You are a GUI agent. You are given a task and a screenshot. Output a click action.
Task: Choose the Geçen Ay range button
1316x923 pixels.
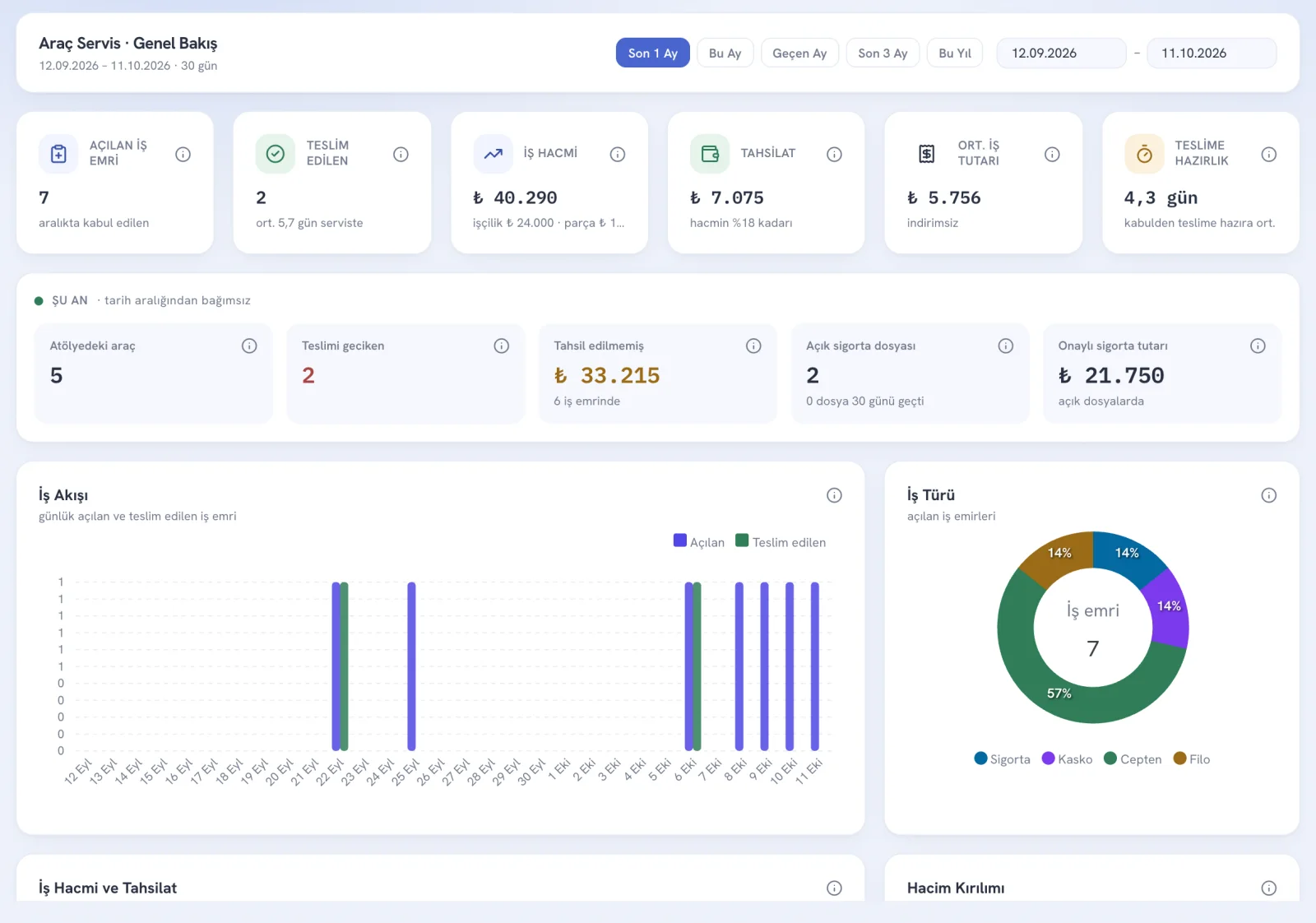point(799,53)
